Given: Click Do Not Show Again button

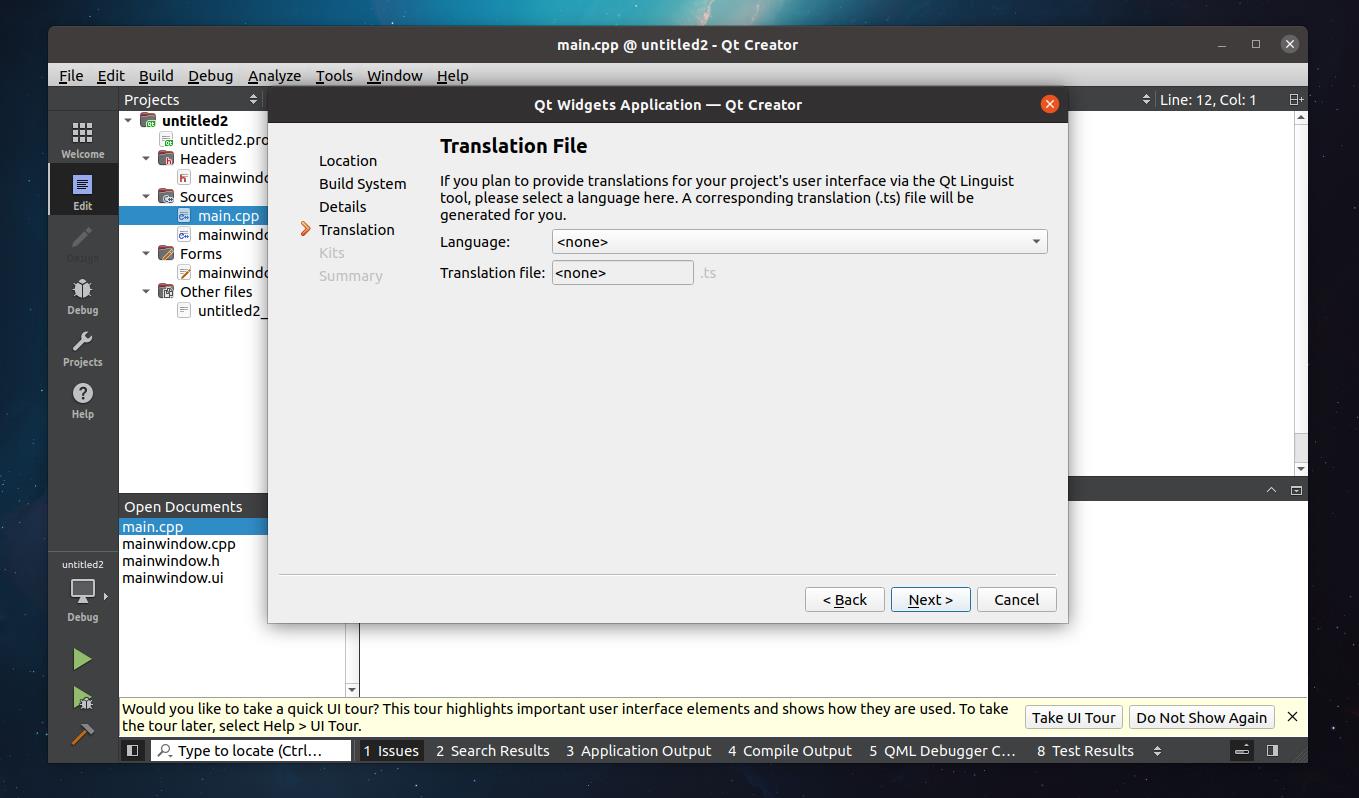Looking at the screenshot, I should 1201,717.
